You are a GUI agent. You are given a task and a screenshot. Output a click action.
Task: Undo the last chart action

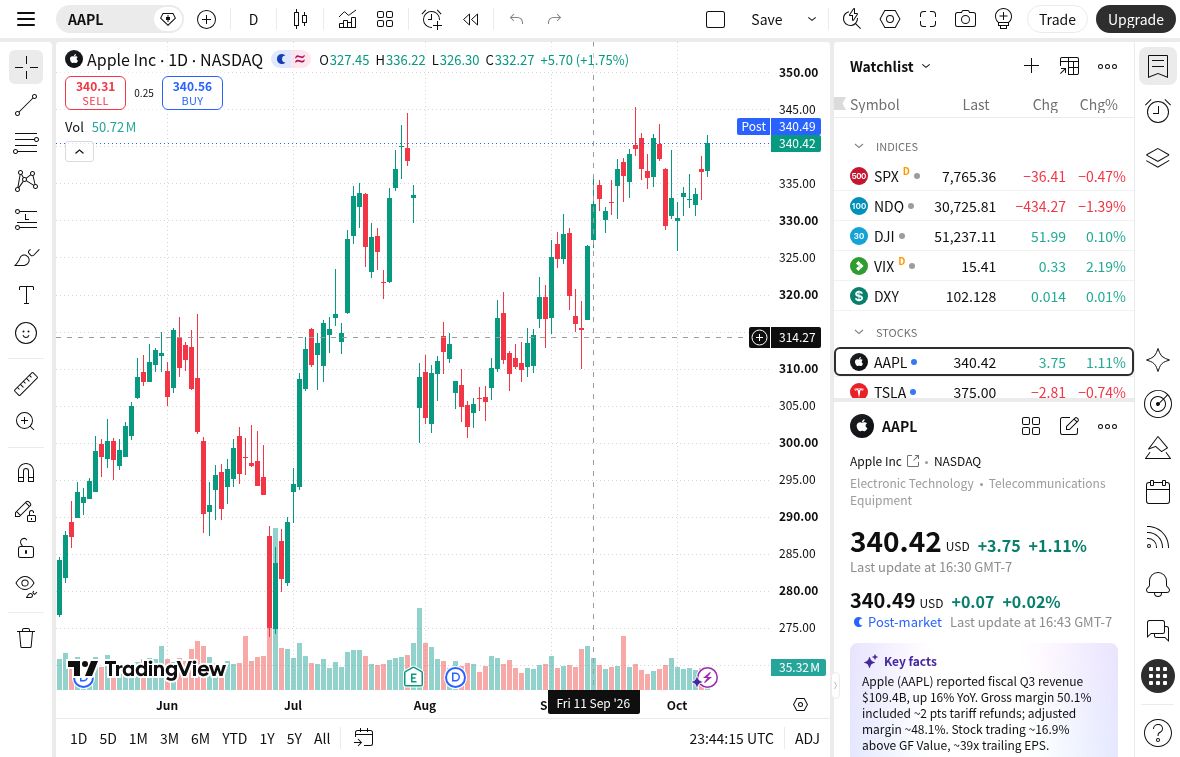pyautogui.click(x=516, y=20)
